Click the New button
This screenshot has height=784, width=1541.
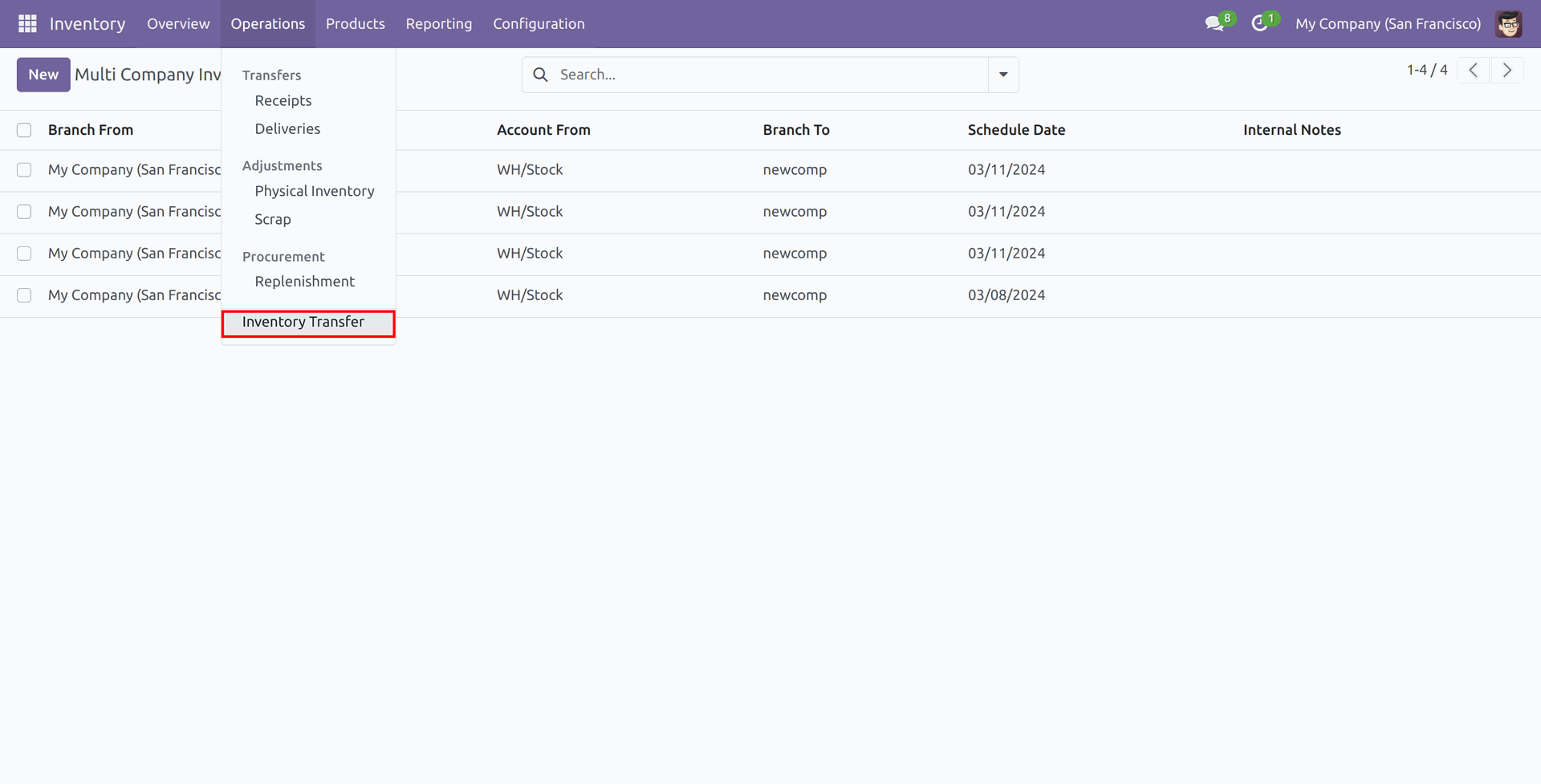[43, 75]
